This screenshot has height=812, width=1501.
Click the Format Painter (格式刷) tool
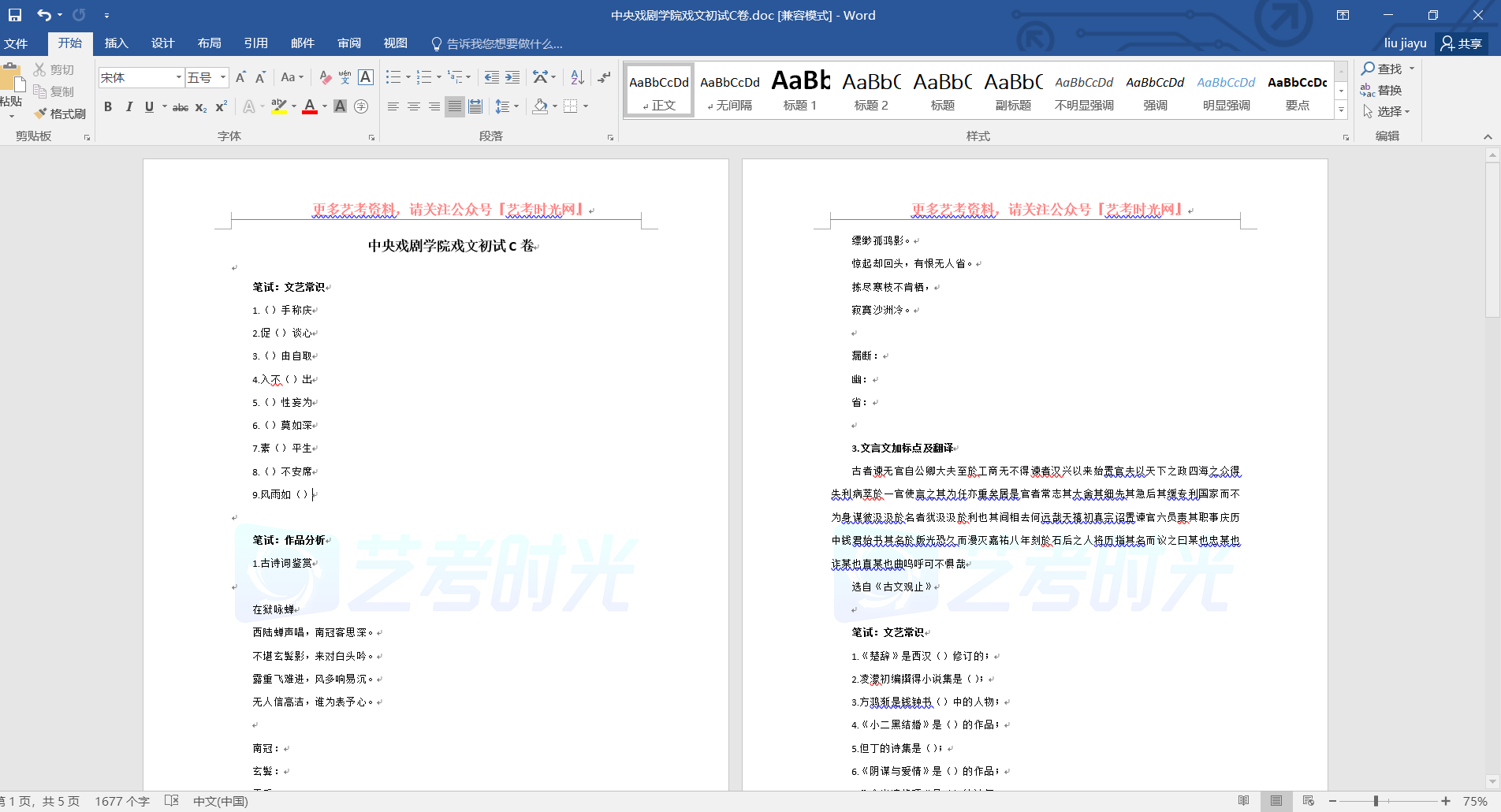(60, 114)
